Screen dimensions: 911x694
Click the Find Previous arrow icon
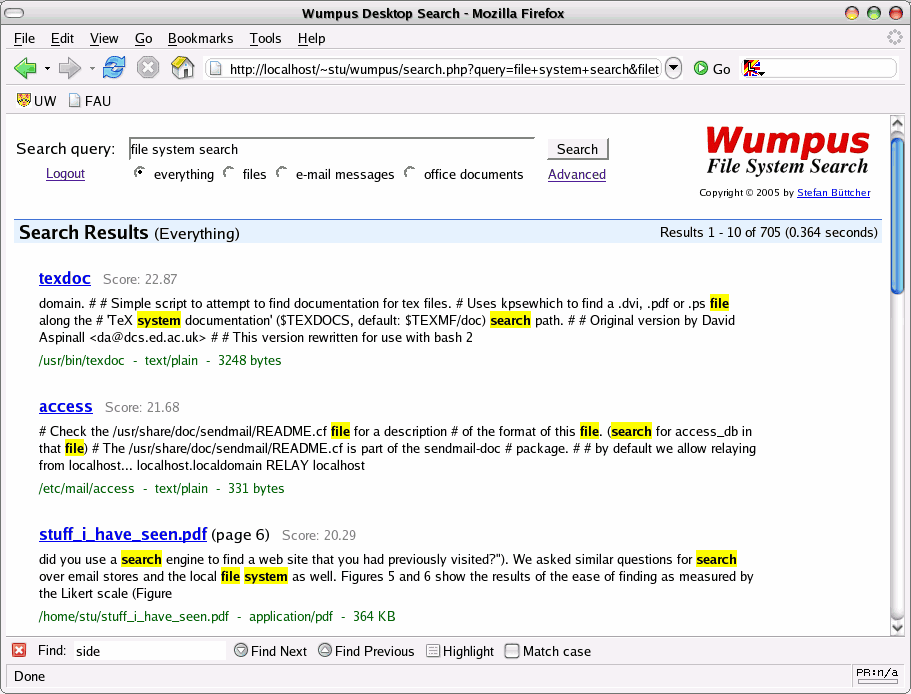coord(325,651)
